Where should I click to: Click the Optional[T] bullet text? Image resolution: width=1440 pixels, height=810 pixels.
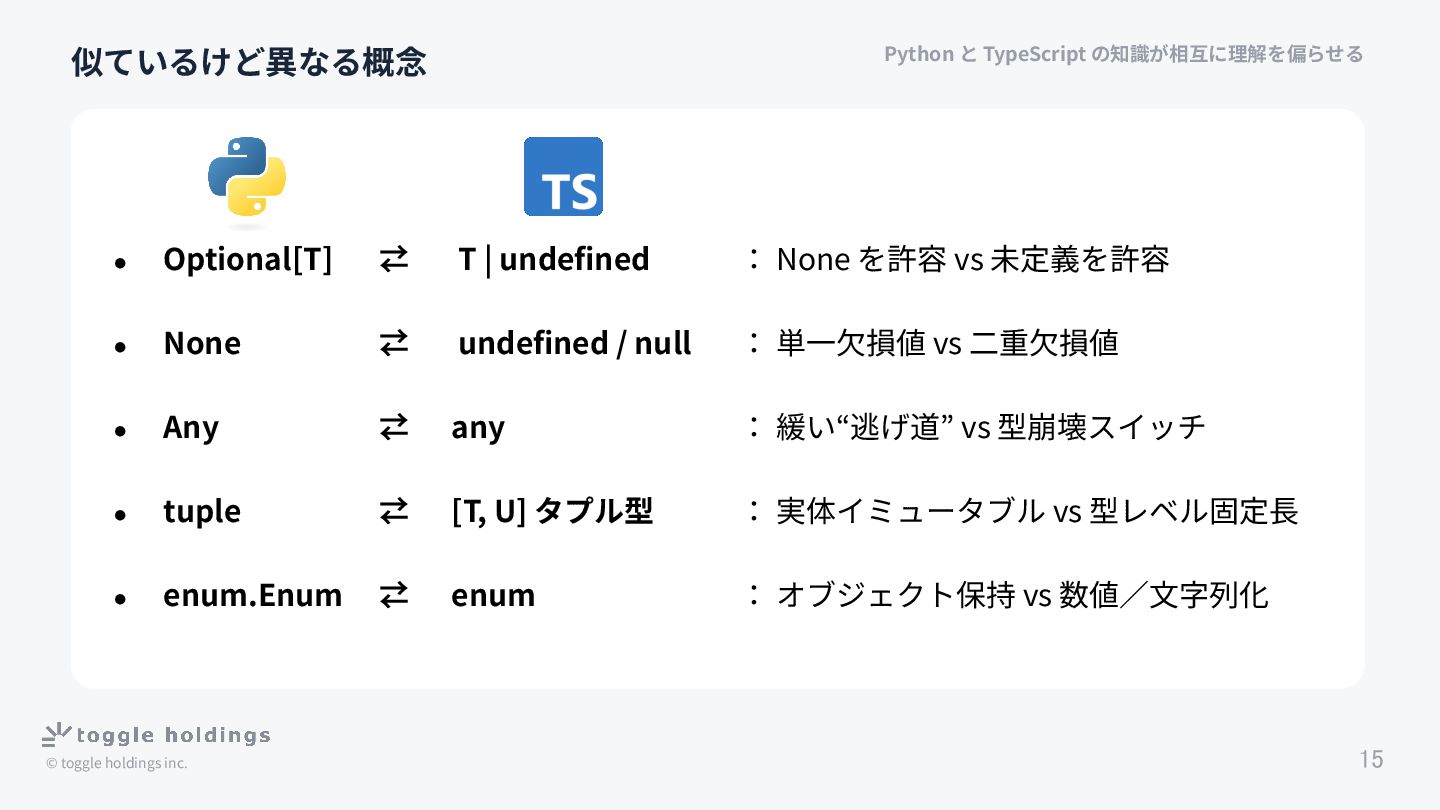coord(247,259)
